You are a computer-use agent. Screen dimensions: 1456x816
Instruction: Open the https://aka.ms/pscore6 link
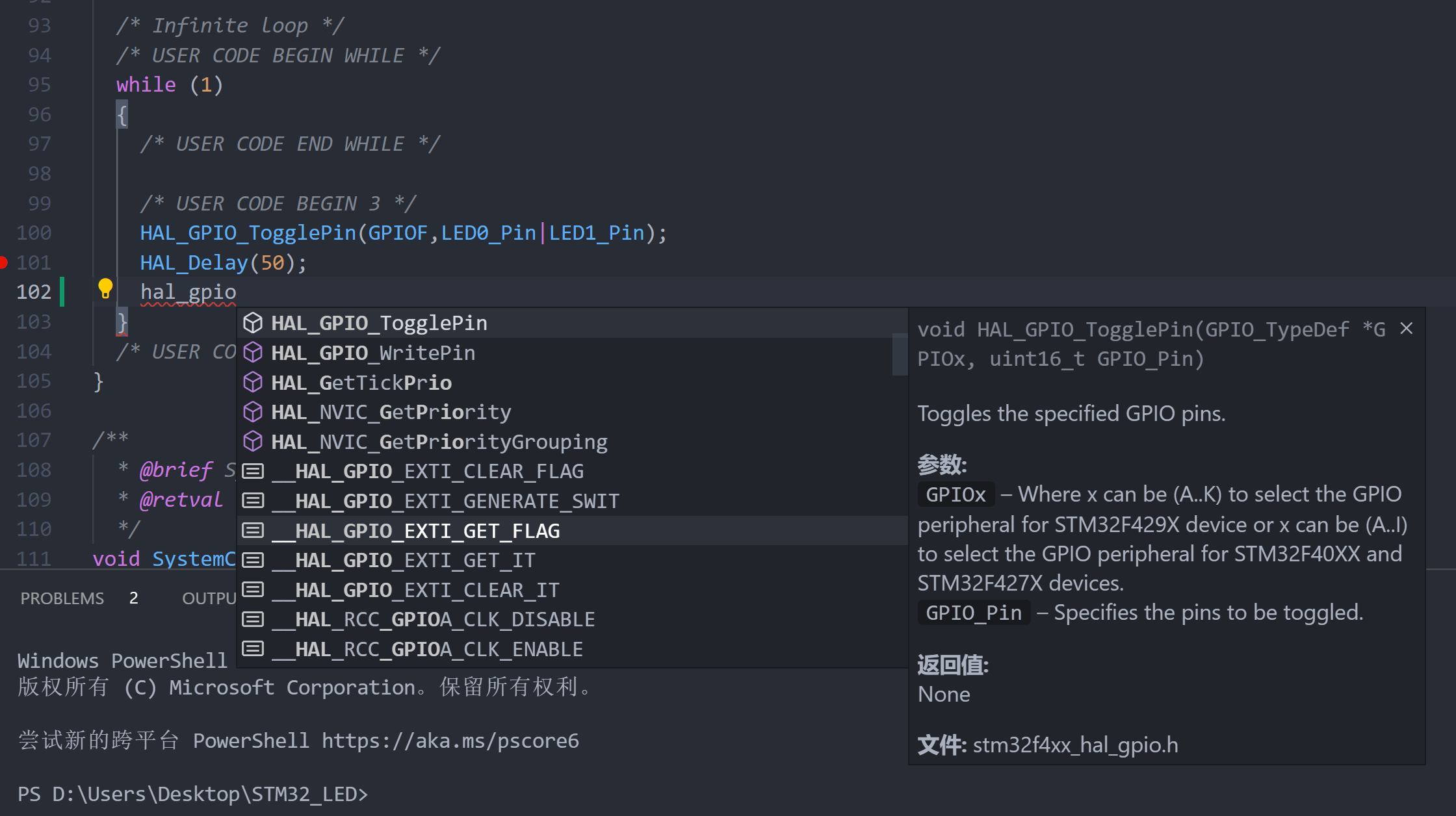tap(450, 740)
